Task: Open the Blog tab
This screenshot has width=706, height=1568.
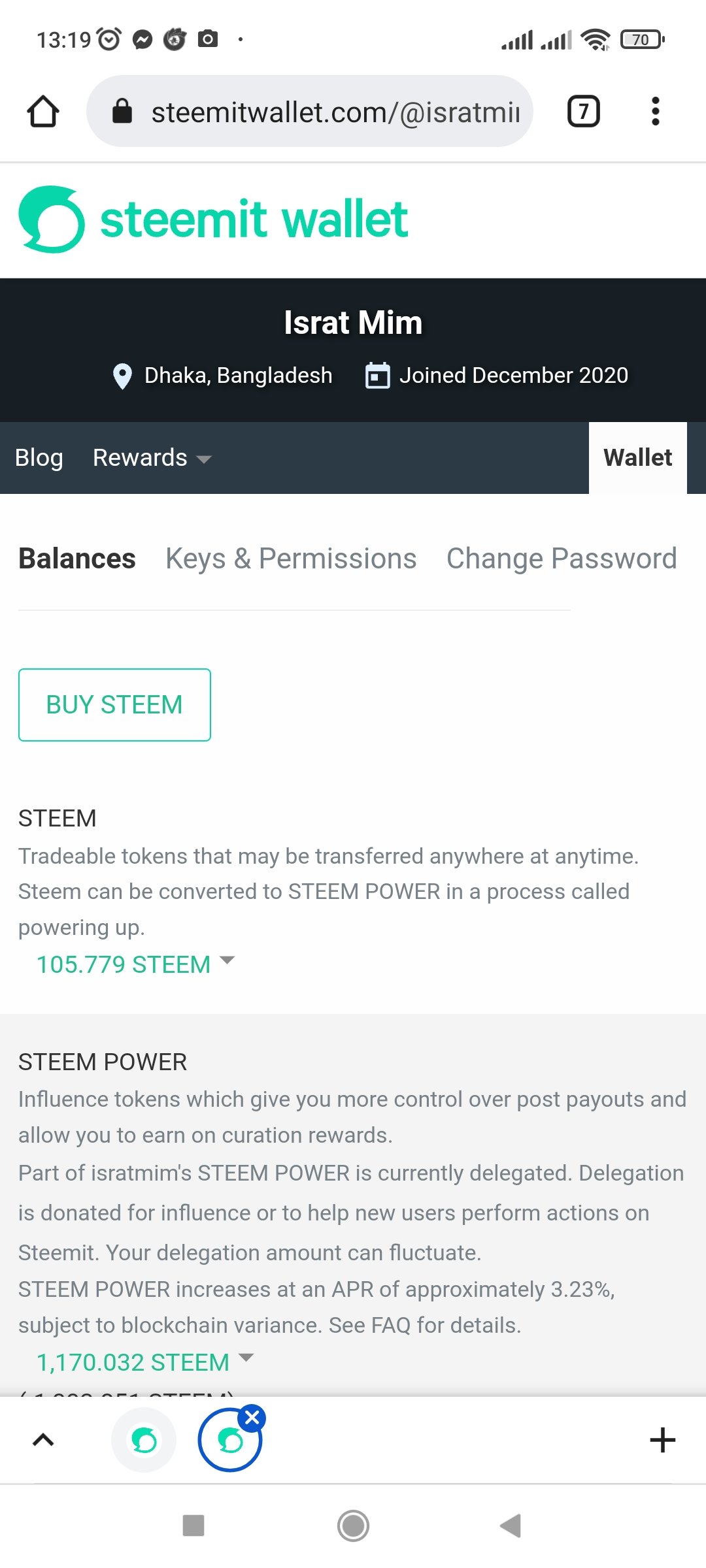Action: click(x=39, y=458)
